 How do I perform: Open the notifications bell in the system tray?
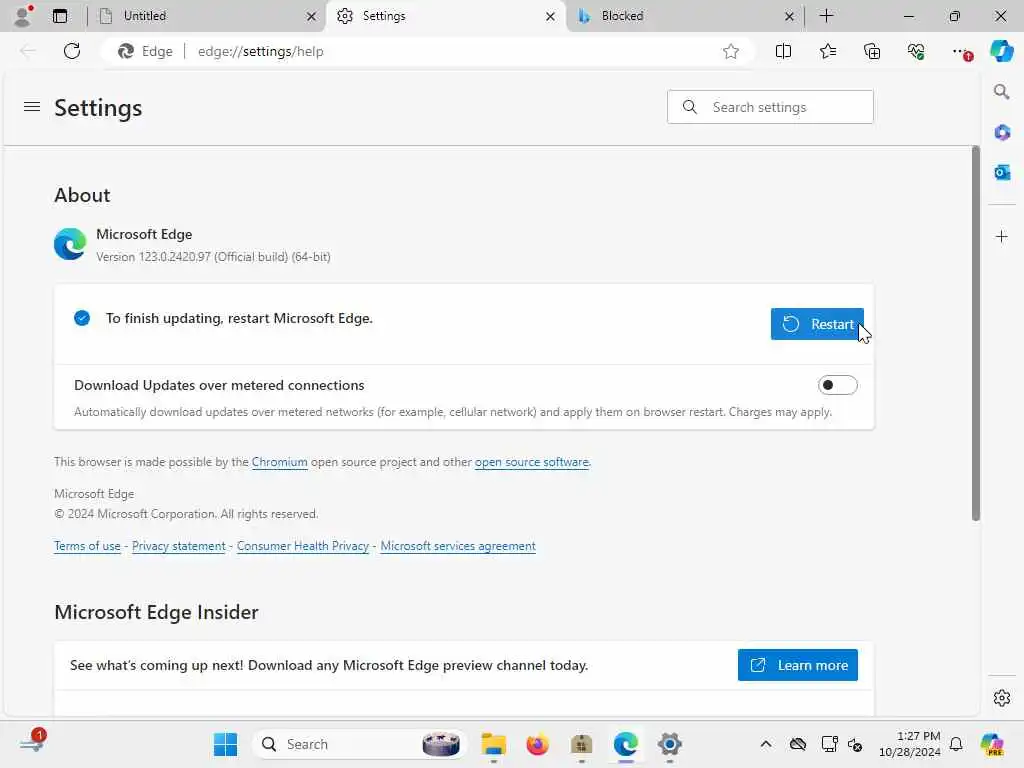956,744
